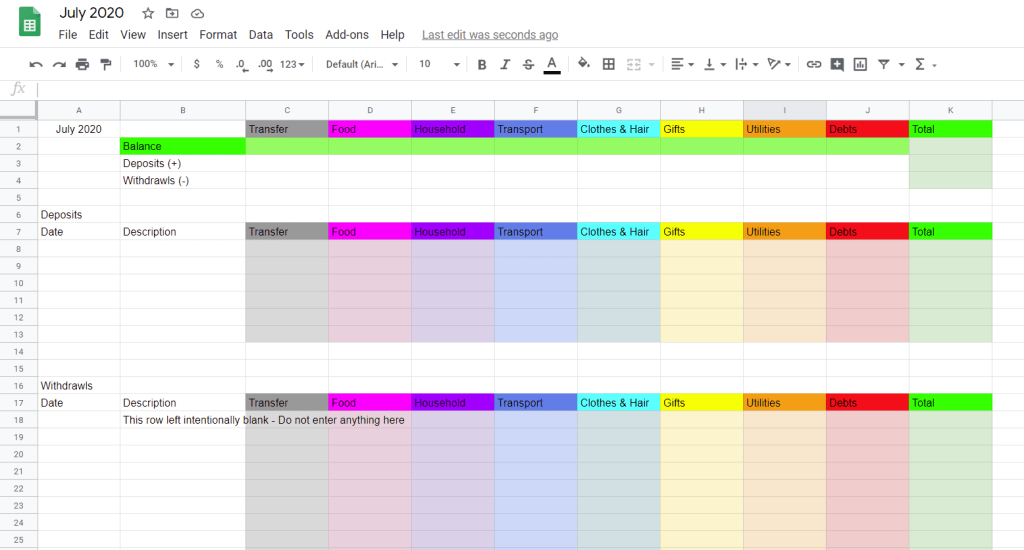Insert a chart from the toolbar
Viewport: 1024px width, 550px height.
[x=860, y=64]
